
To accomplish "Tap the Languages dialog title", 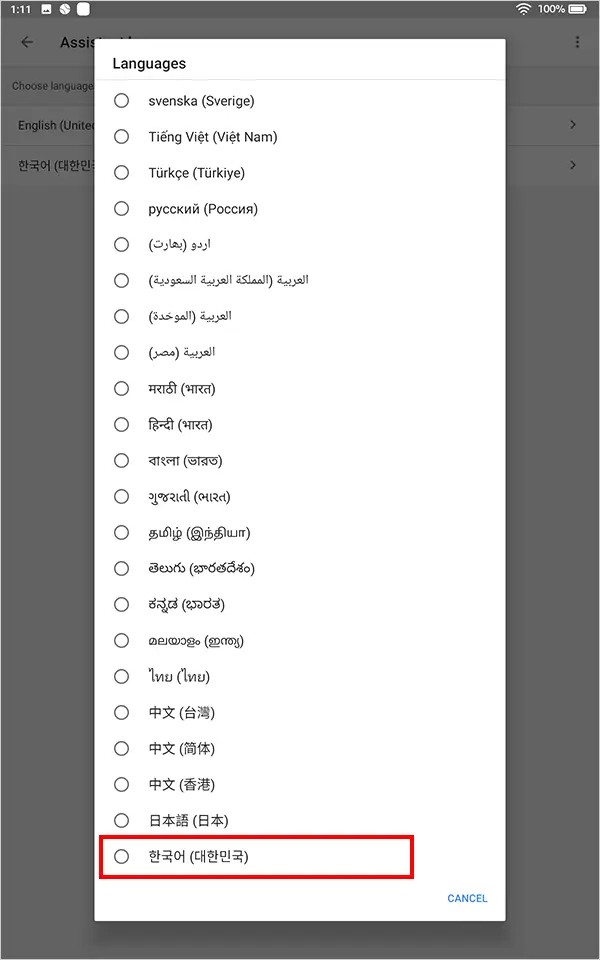I will coord(149,63).
